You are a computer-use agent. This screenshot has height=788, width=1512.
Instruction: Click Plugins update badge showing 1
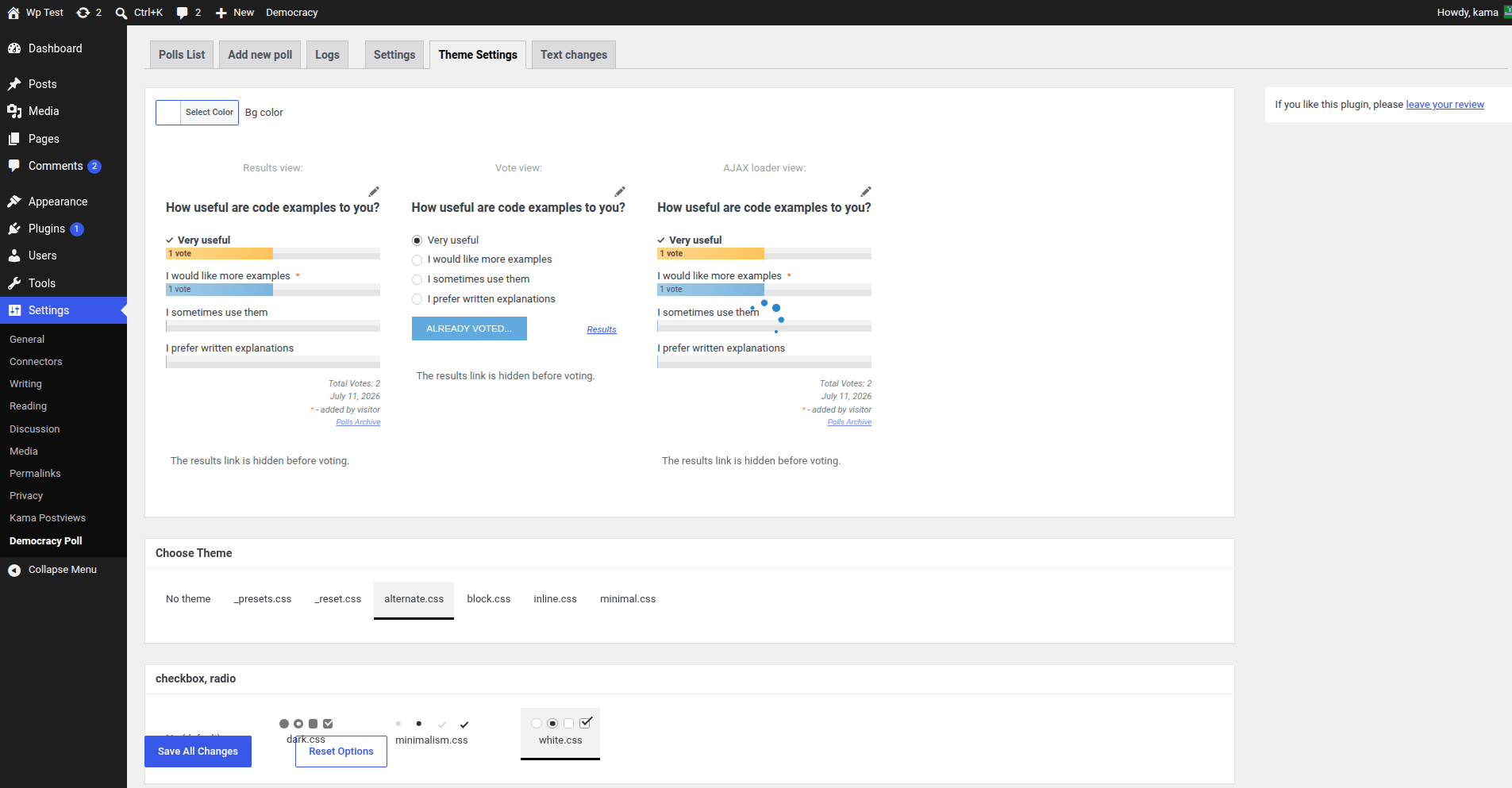77,229
